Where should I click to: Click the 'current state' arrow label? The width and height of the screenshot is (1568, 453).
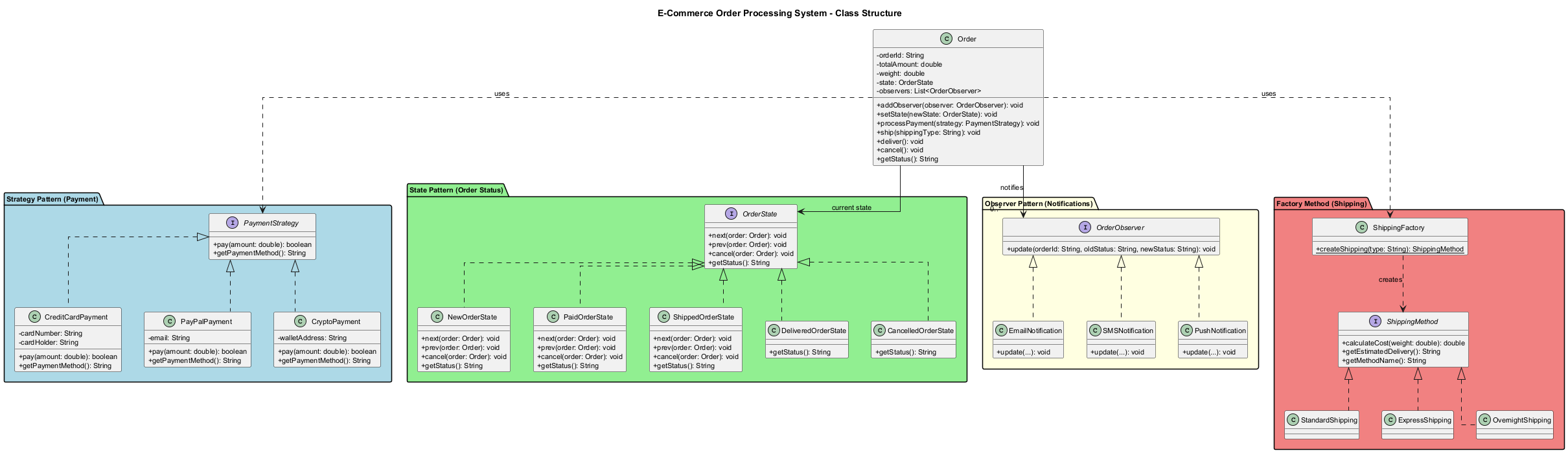pos(851,207)
